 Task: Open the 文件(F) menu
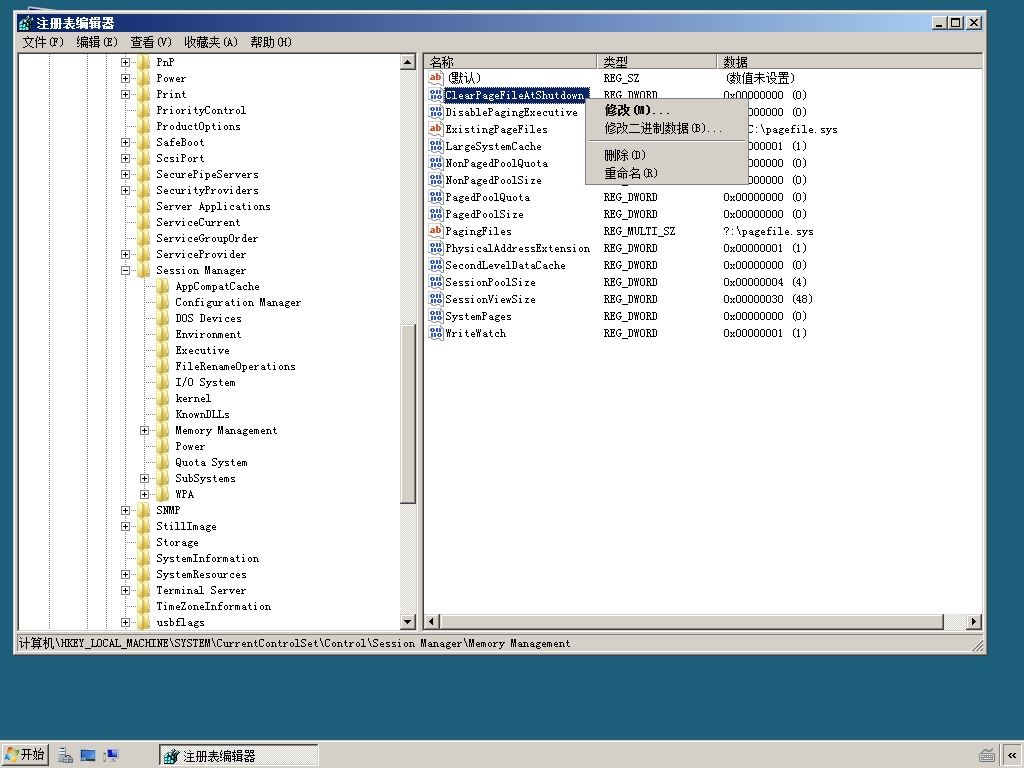pos(43,42)
